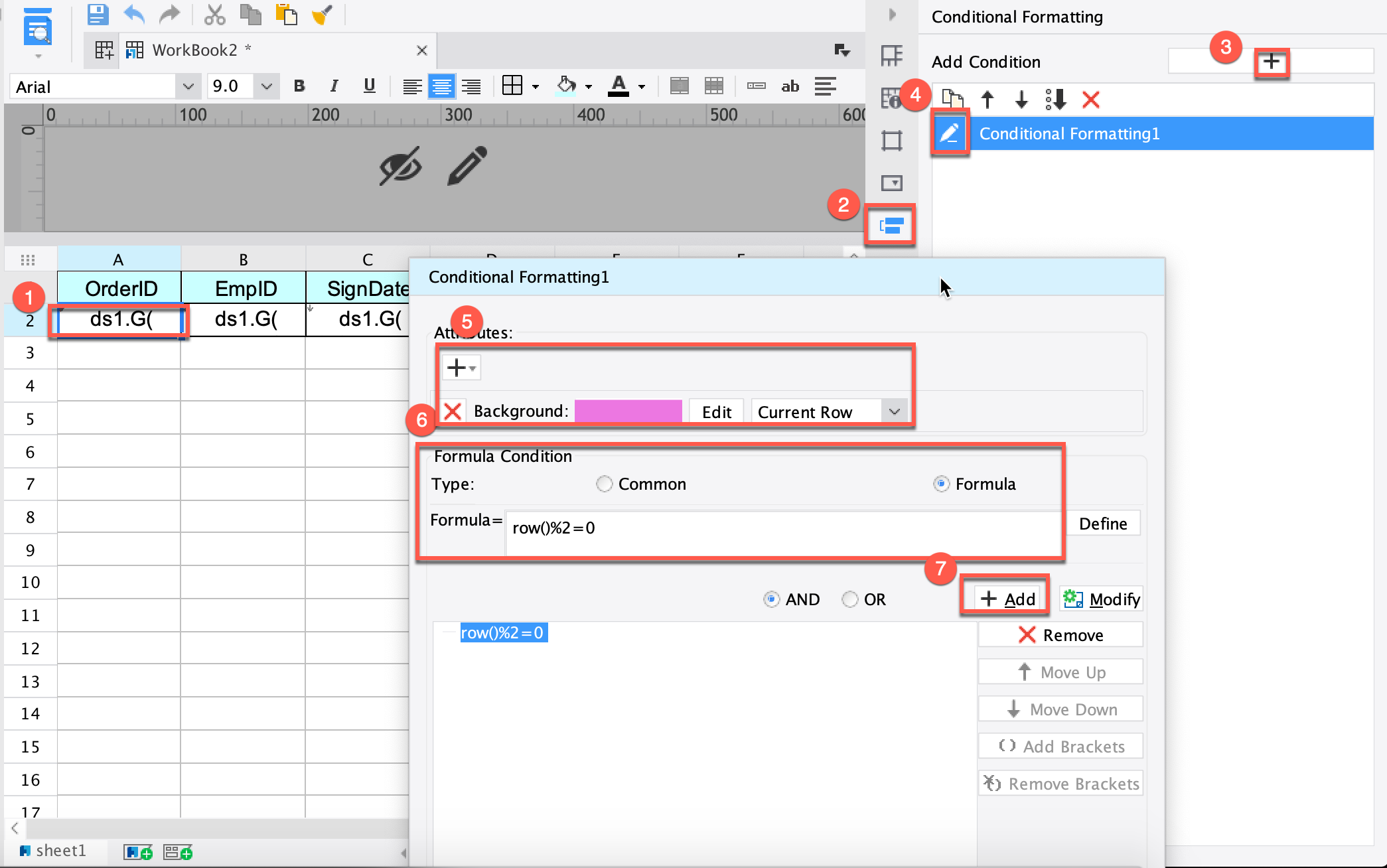1387x868 pixels.
Task: Activate the format painter brush
Action: (x=322, y=14)
